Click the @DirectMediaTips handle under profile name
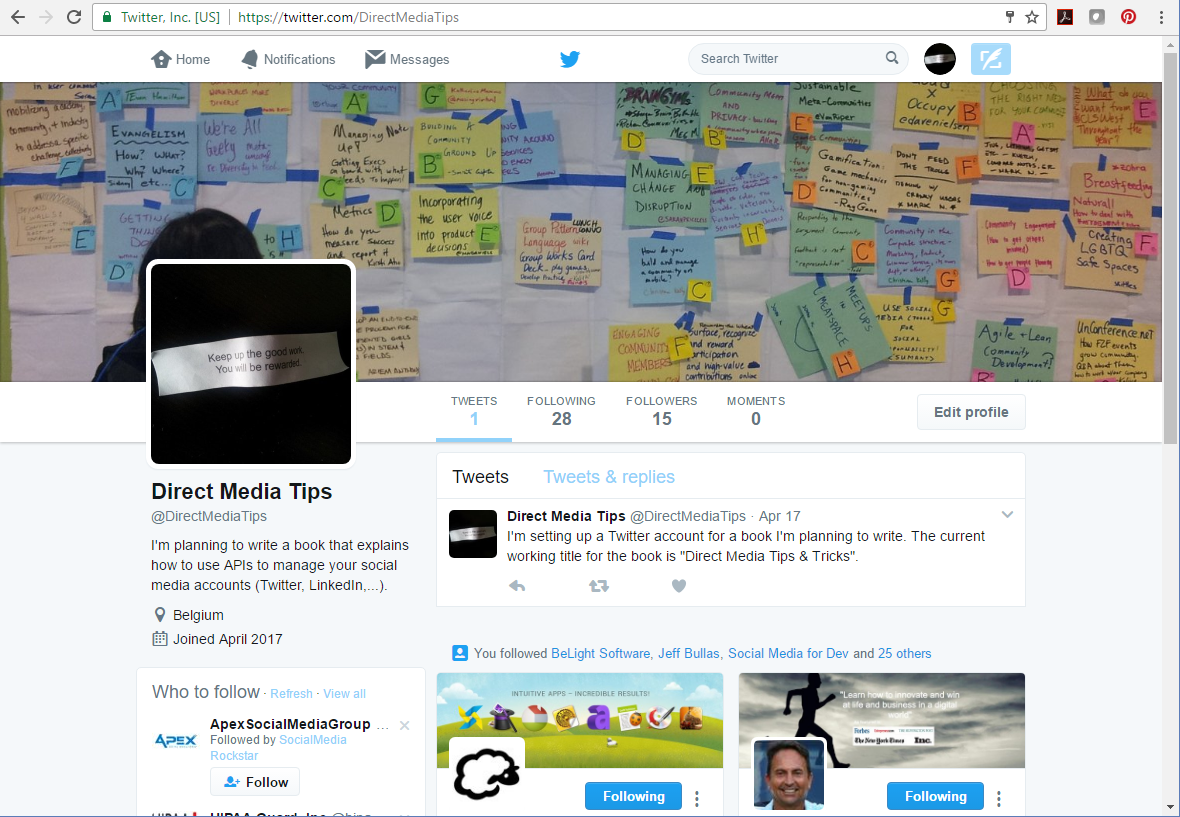Screen dimensions: 1180x817 click(209, 516)
